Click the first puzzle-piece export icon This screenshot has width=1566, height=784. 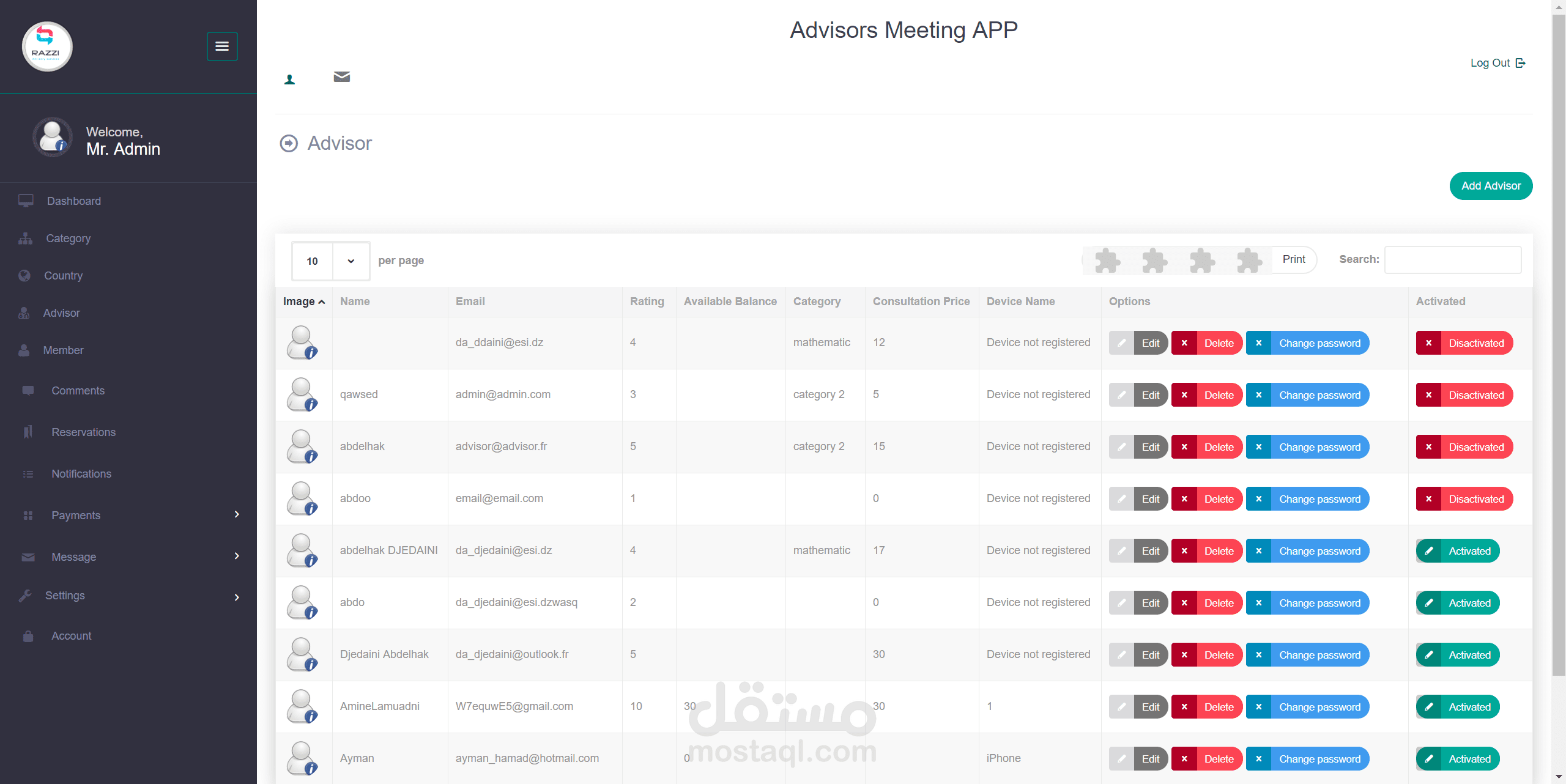coord(1107,261)
